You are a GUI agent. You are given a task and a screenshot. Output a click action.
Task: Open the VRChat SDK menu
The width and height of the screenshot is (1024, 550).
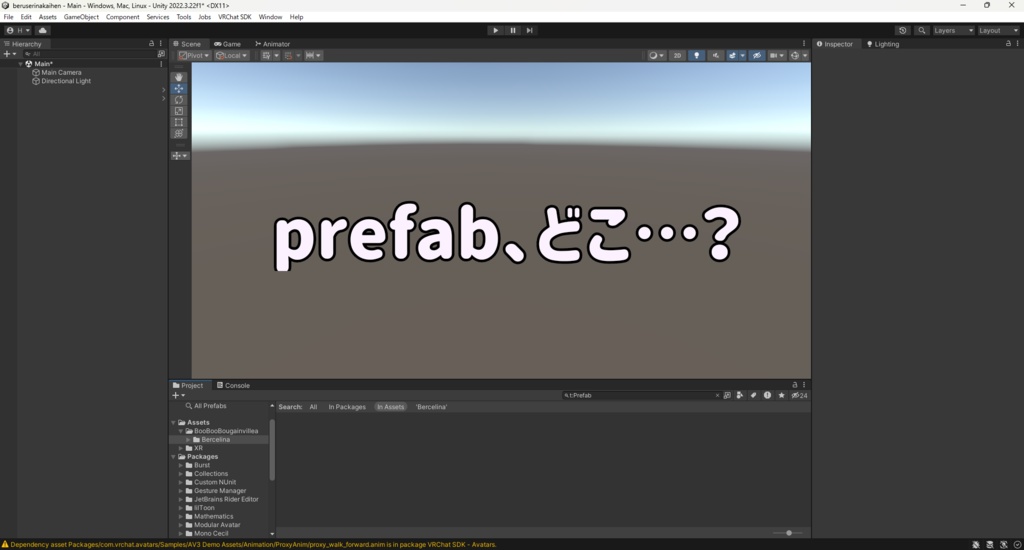tap(234, 17)
